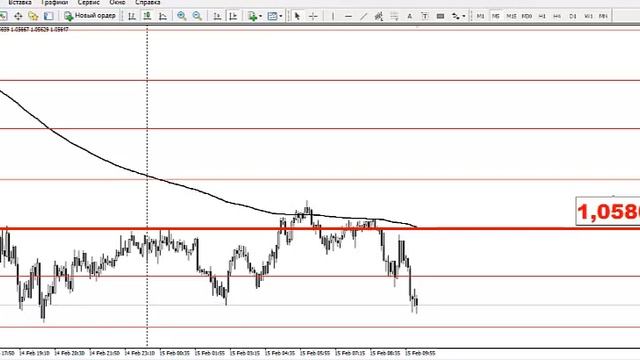Screen dimensions: 640x360
Task: Select the dark rectangle shape tool
Action: pyautogui.click(x=440, y=16)
